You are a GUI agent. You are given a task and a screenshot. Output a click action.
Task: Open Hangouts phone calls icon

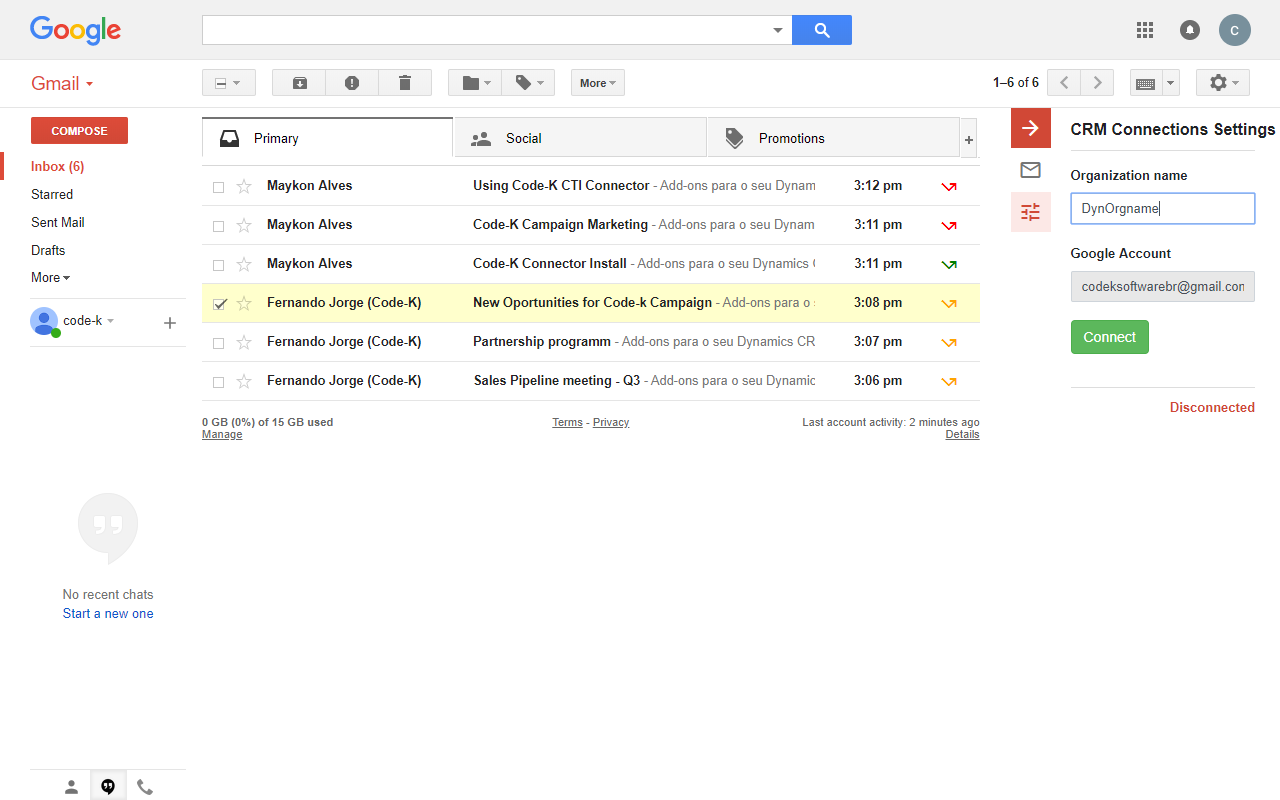coord(145,787)
